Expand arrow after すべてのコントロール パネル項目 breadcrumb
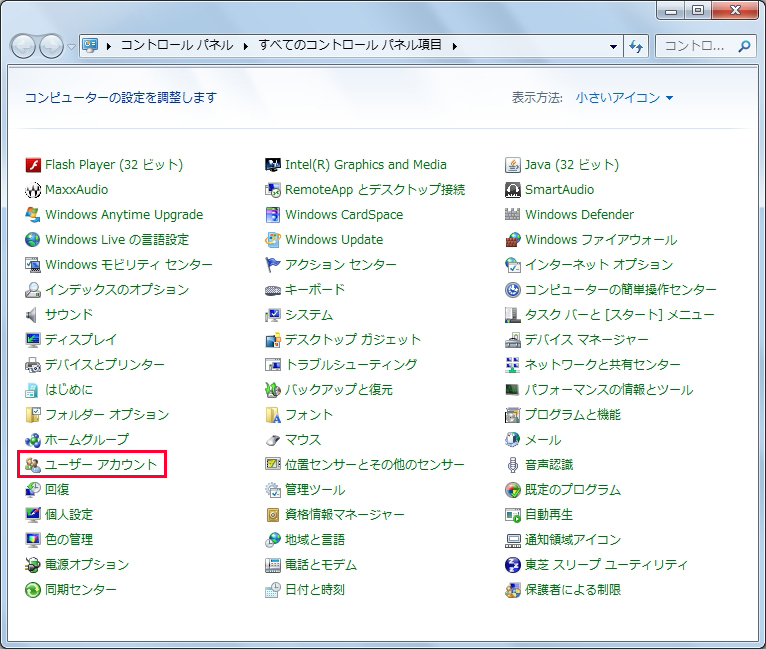Screen dimensions: 766x649 (454, 46)
